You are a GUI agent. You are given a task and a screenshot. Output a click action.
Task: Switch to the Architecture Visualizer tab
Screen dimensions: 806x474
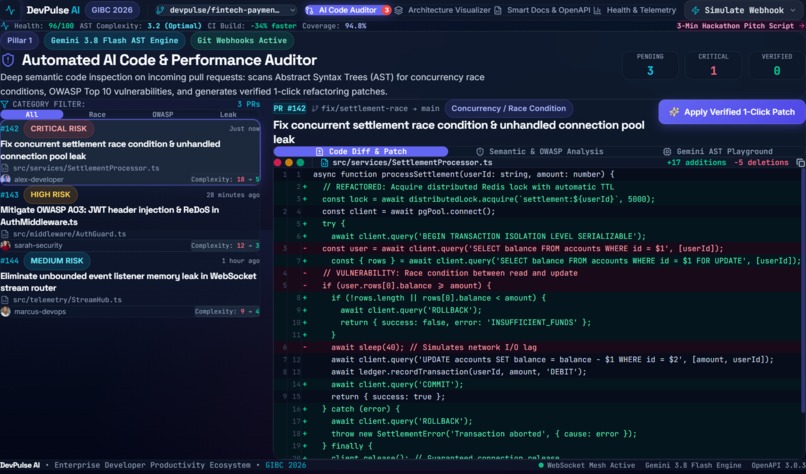click(443, 10)
